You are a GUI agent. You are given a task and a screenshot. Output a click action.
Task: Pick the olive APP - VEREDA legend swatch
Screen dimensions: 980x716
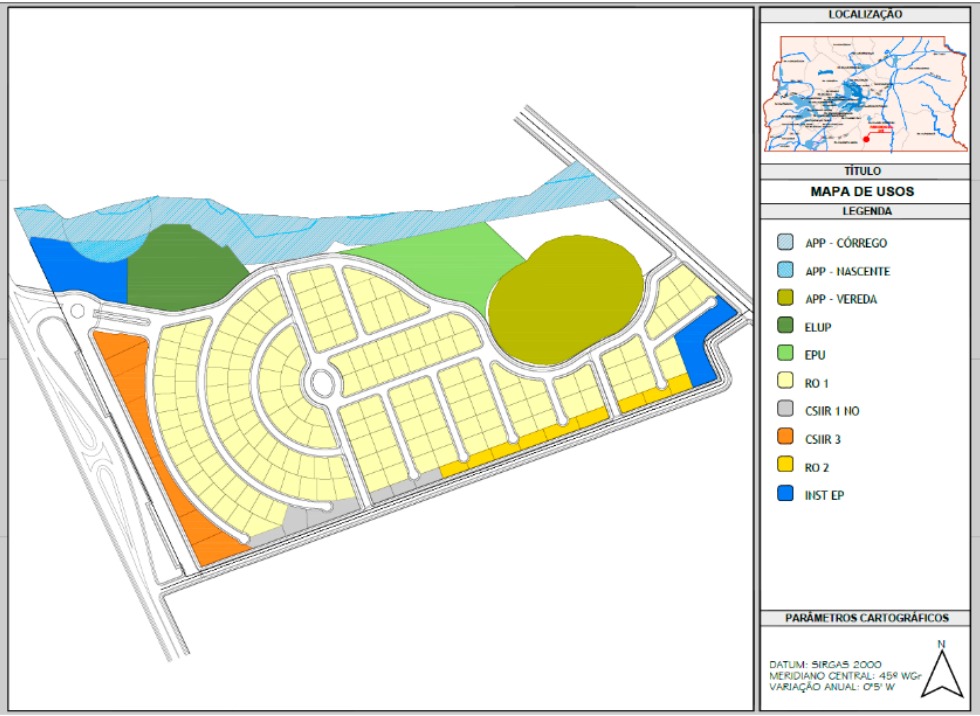(x=788, y=299)
